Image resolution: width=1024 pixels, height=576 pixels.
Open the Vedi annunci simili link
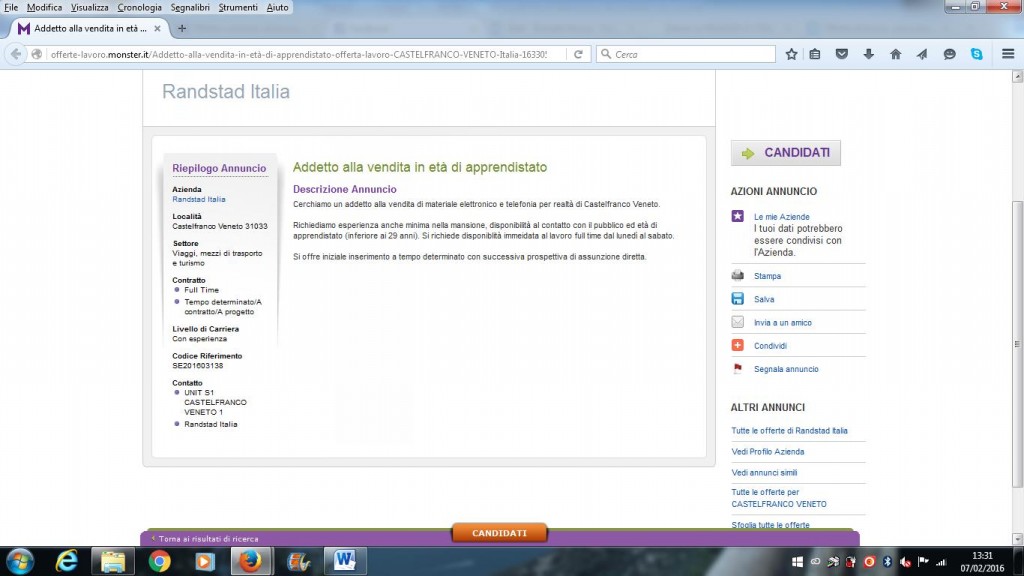pyautogui.click(x=764, y=473)
